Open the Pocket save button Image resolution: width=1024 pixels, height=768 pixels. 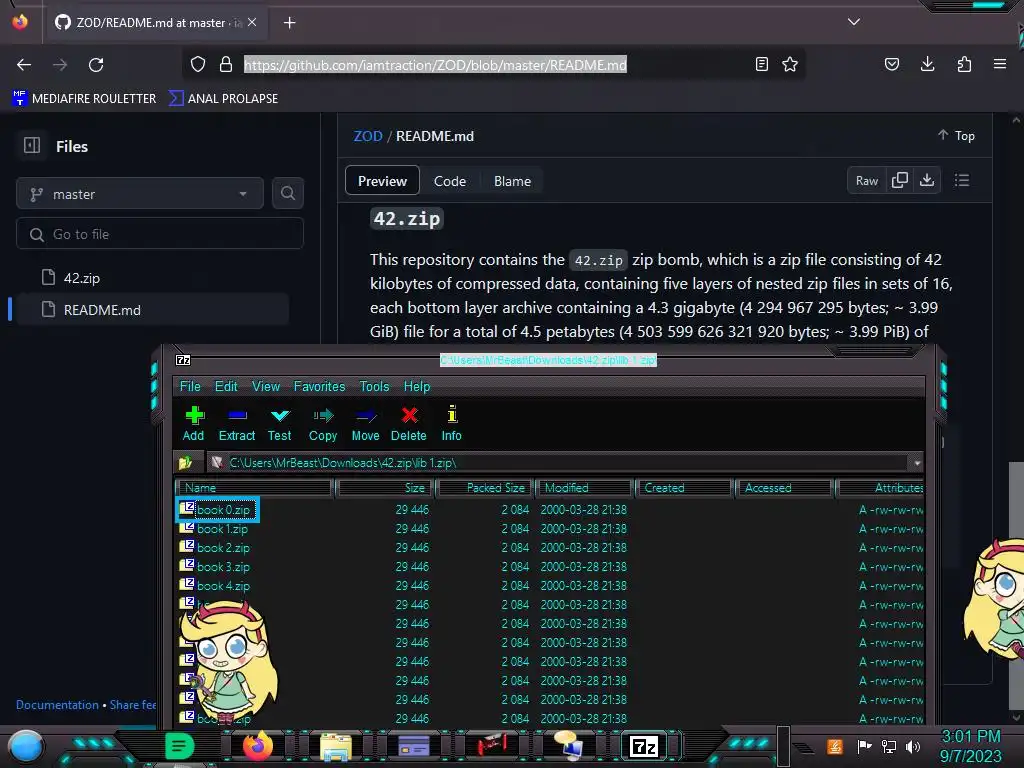tap(891, 64)
